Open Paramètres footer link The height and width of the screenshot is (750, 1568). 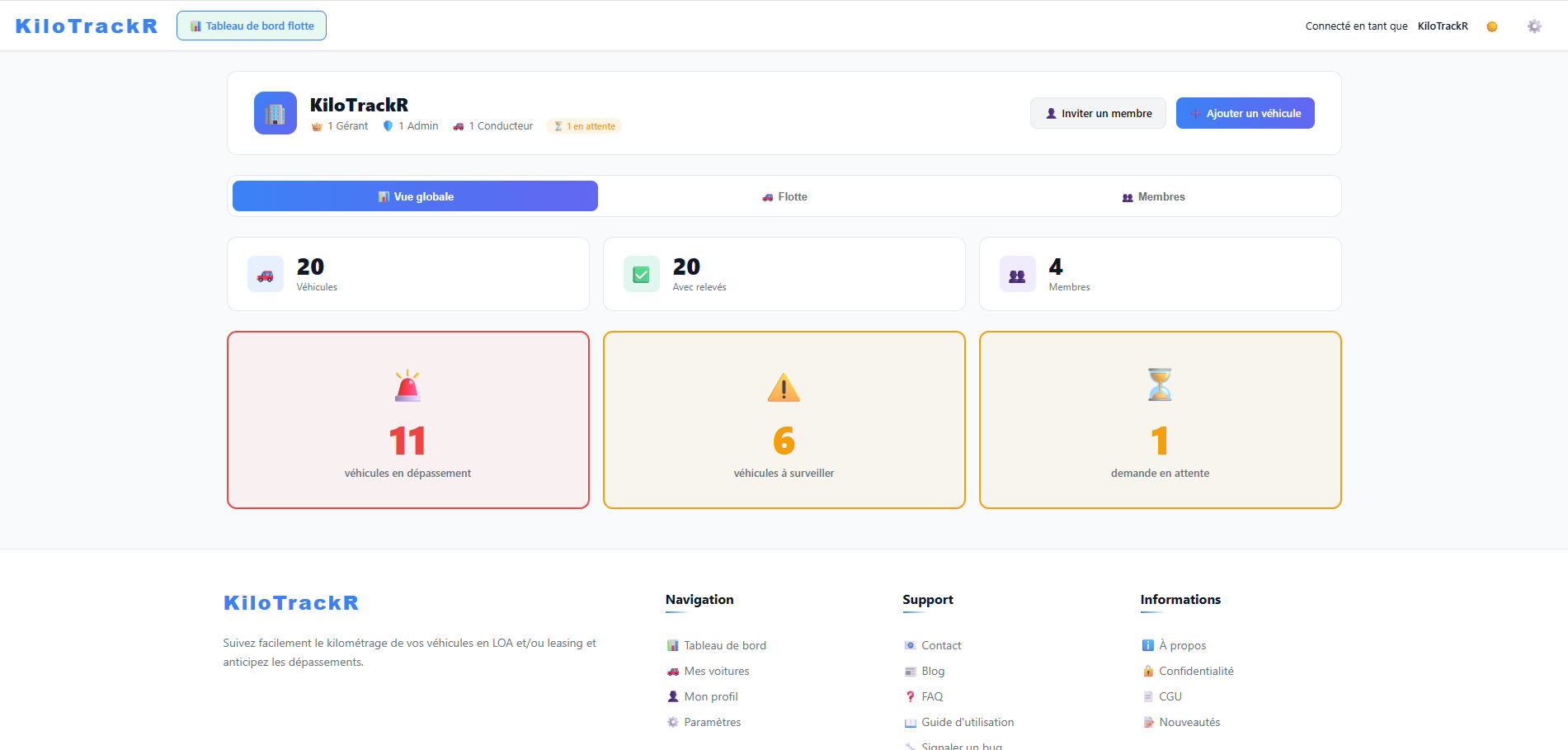(704, 722)
